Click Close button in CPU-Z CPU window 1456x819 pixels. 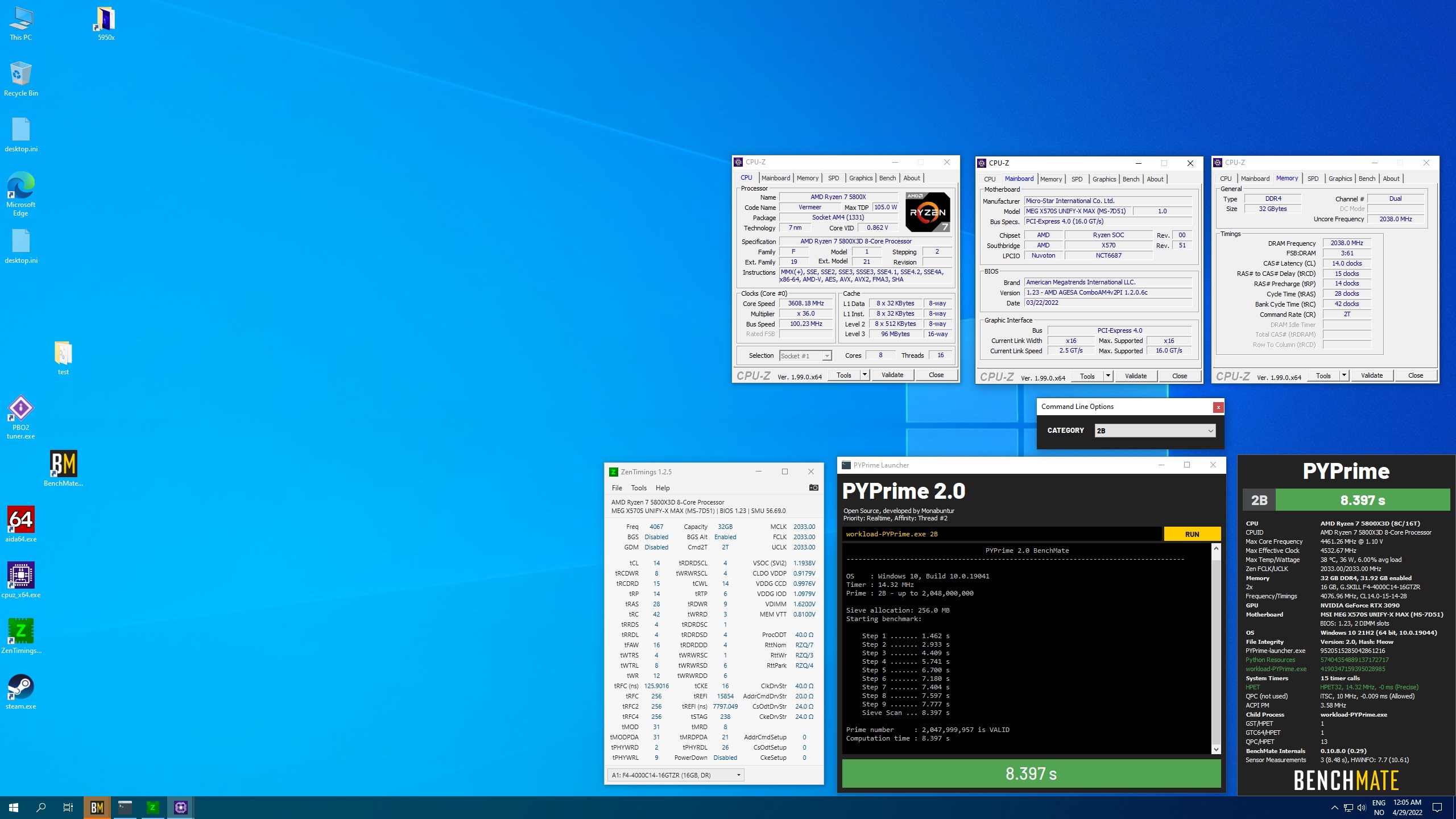(936, 375)
